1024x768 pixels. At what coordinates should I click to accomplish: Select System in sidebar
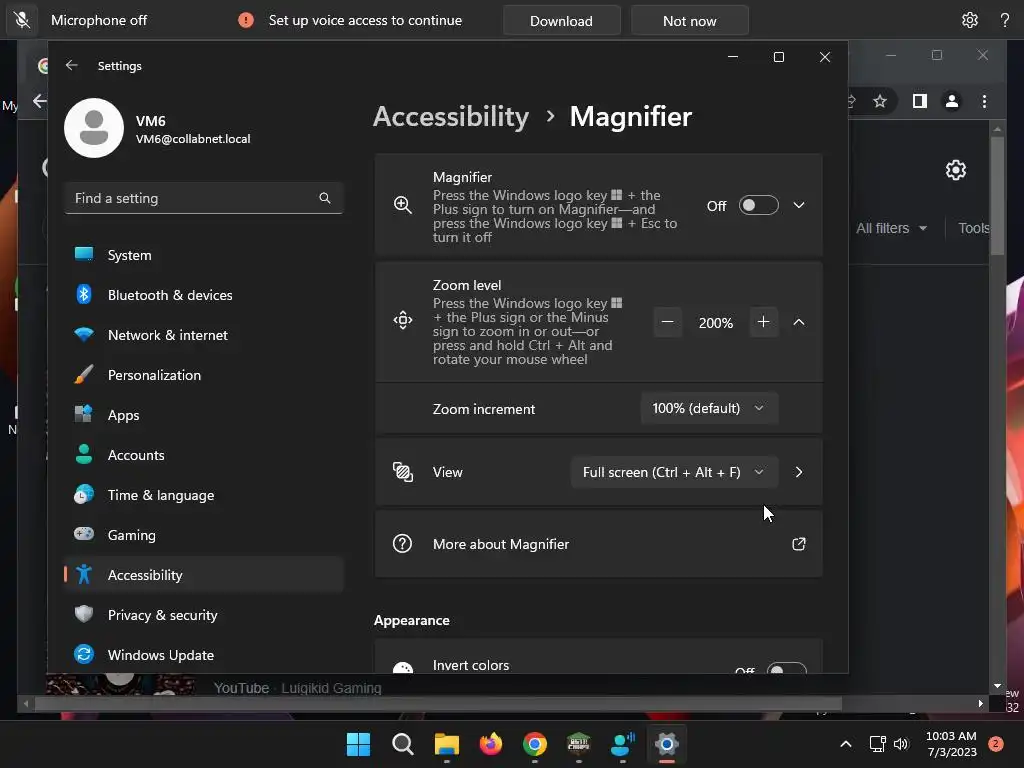pos(204,255)
